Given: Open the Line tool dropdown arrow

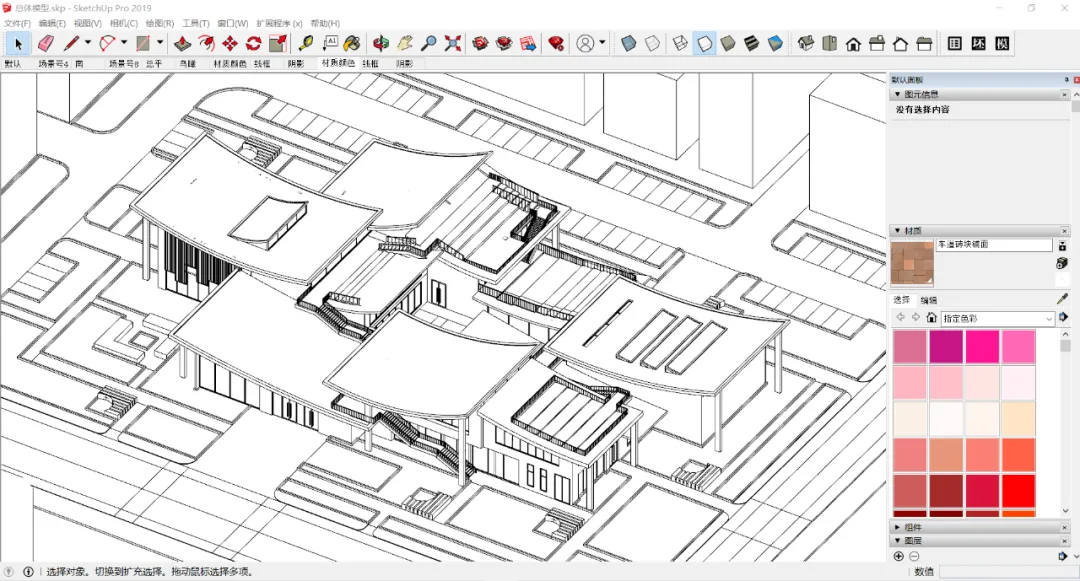Looking at the screenshot, I should point(87,43).
